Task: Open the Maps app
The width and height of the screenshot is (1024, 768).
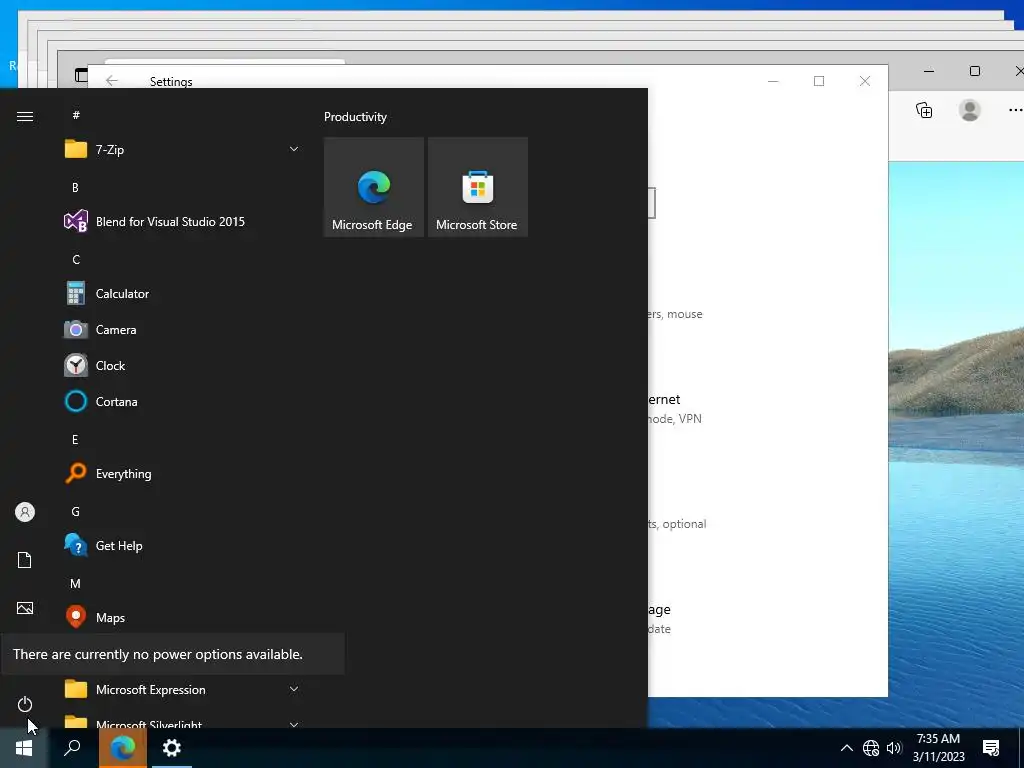Action: (x=183, y=617)
